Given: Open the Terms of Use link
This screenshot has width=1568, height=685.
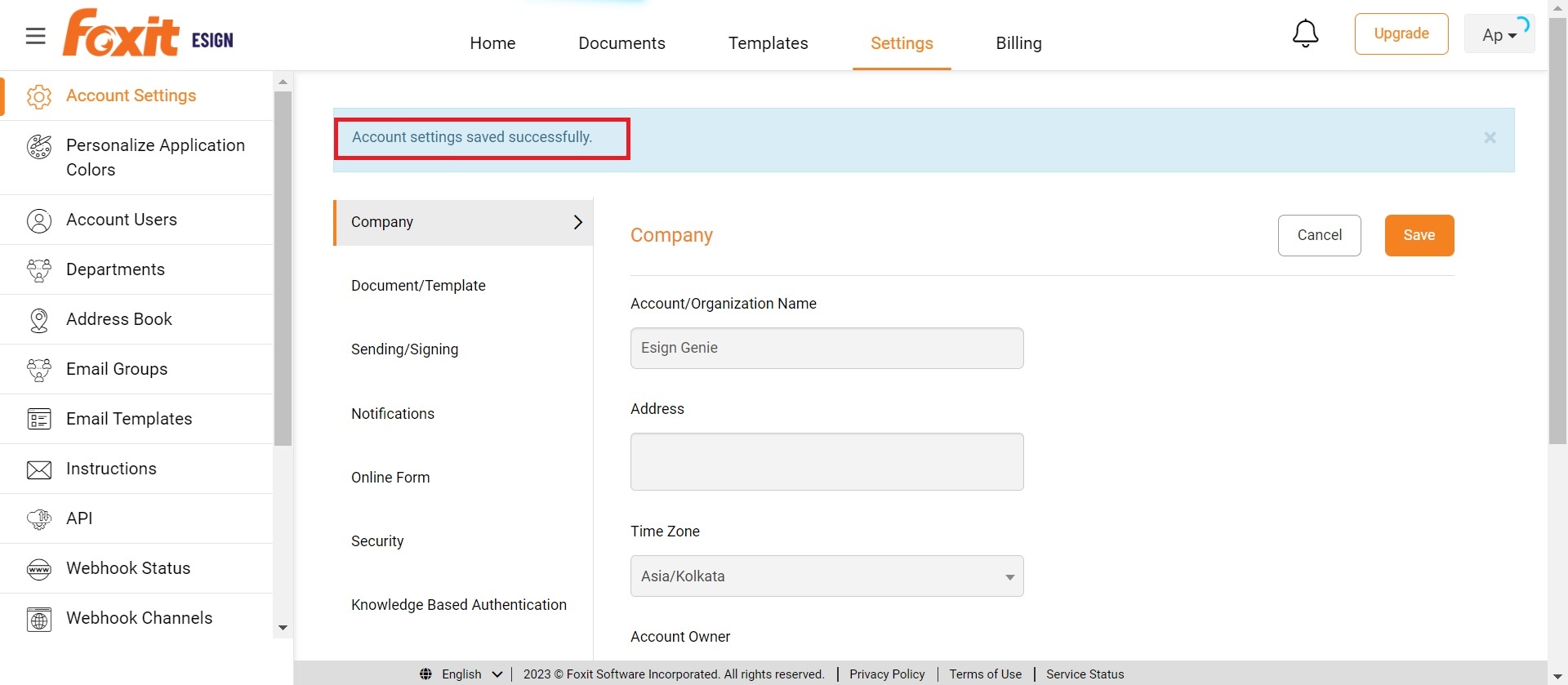Looking at the screenshot, I should [x=985, y=674].
